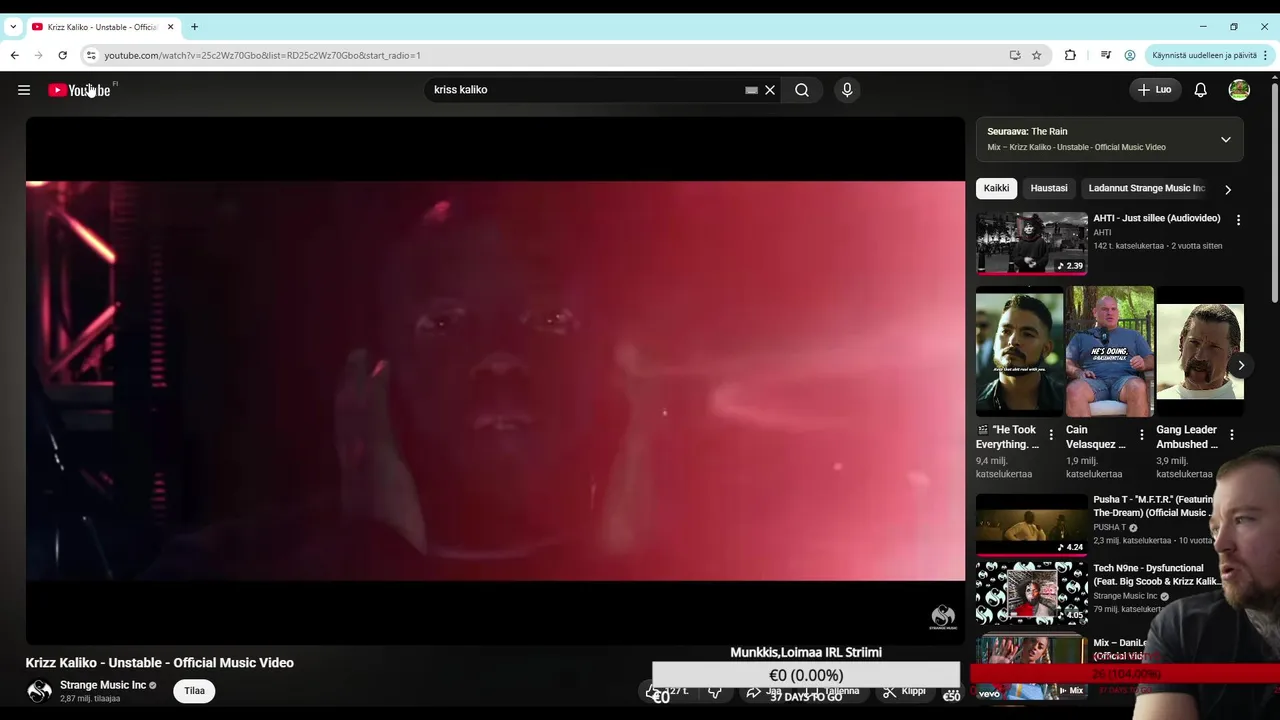Open a new browser tab
This screenshot has height=720, width=1280.
tap(194, 27)
